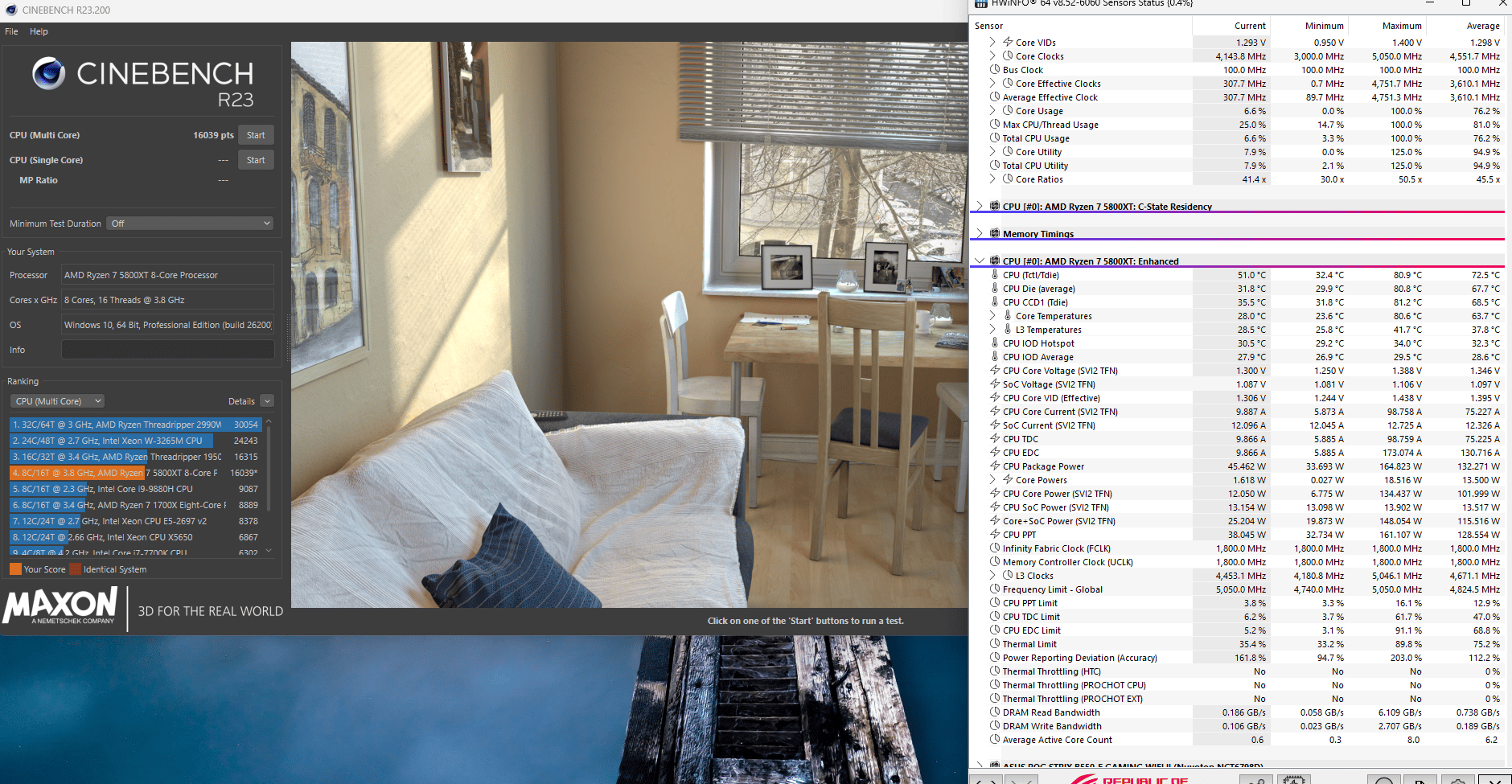Click the lightning bolt icon beside CPU TDC
The image size is (1512, 784).
(x=995, y=439)
